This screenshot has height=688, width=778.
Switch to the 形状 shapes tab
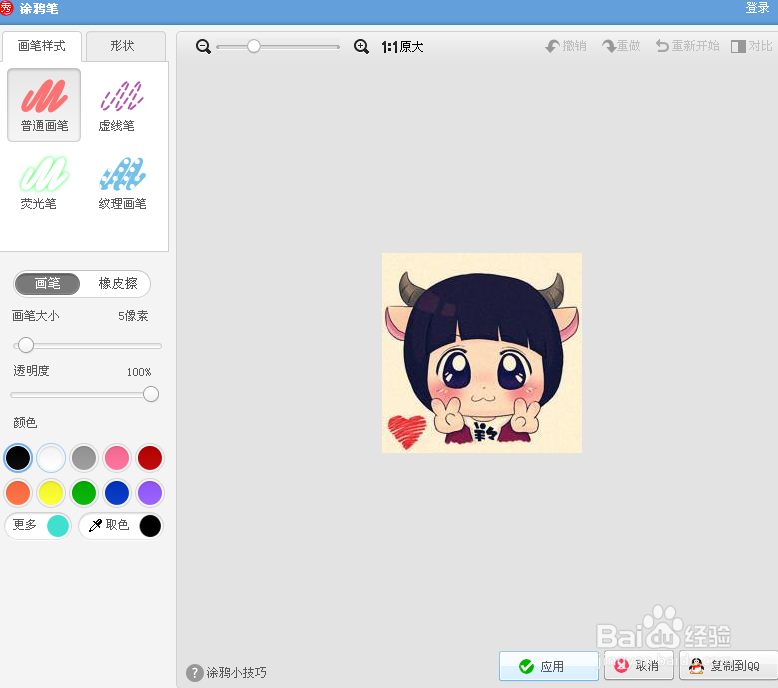pyautogui.click(x=126, y=46)
